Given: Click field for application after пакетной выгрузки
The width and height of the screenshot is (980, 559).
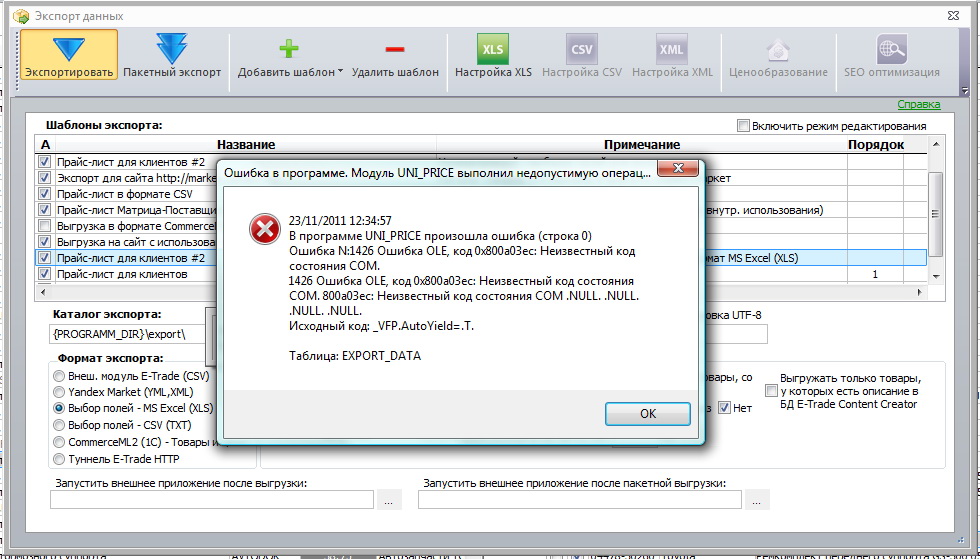Looking at the screenshot, I should [x=579, y=500].
